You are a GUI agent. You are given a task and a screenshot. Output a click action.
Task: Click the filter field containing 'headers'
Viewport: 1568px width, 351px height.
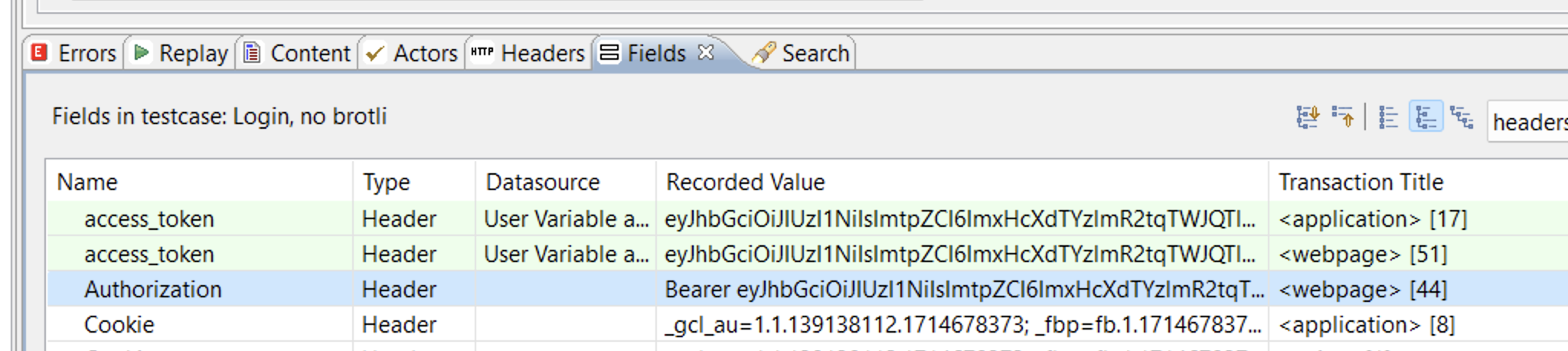click(x=1527, y=121)
